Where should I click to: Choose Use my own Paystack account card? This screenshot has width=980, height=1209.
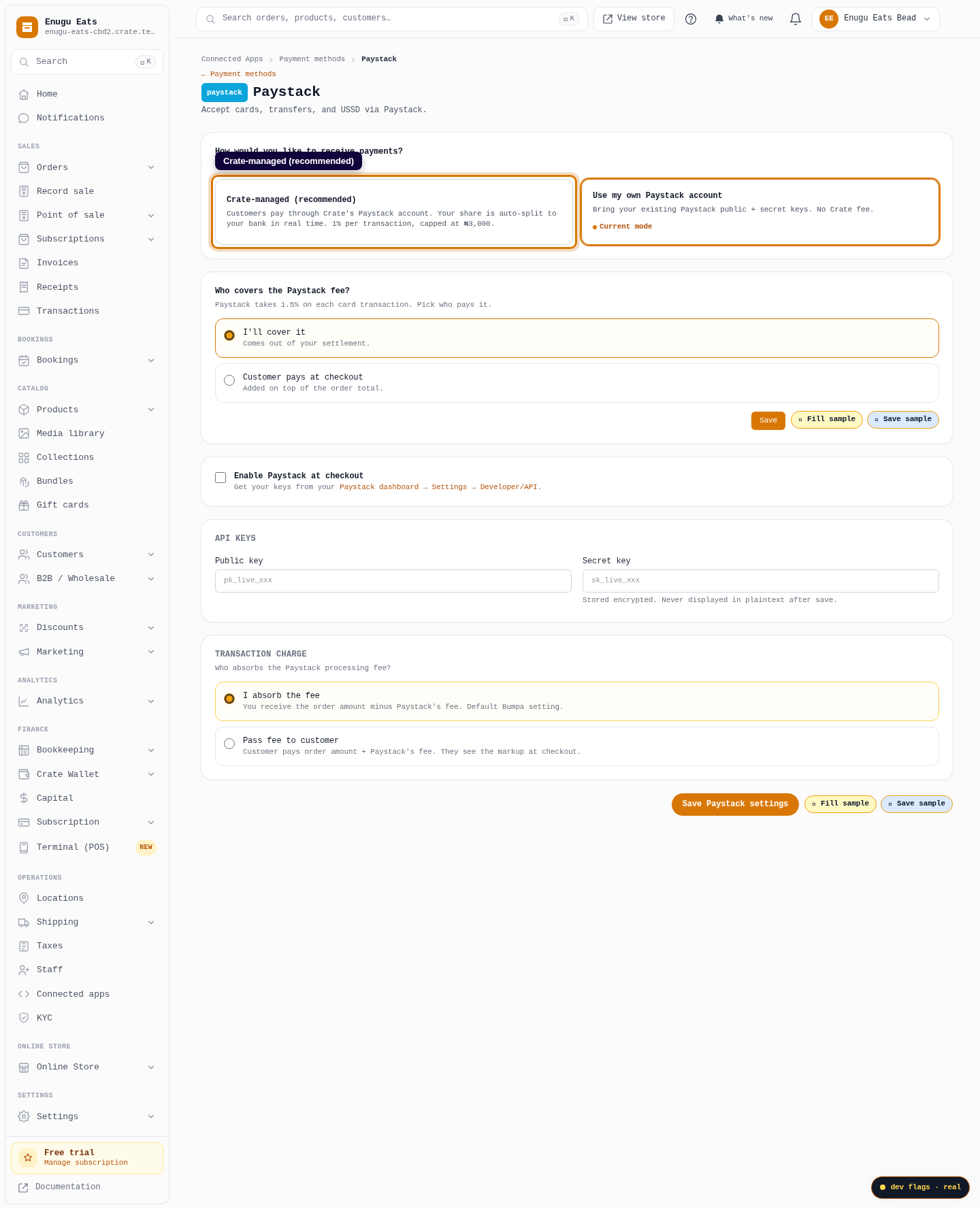click(760, 212)
